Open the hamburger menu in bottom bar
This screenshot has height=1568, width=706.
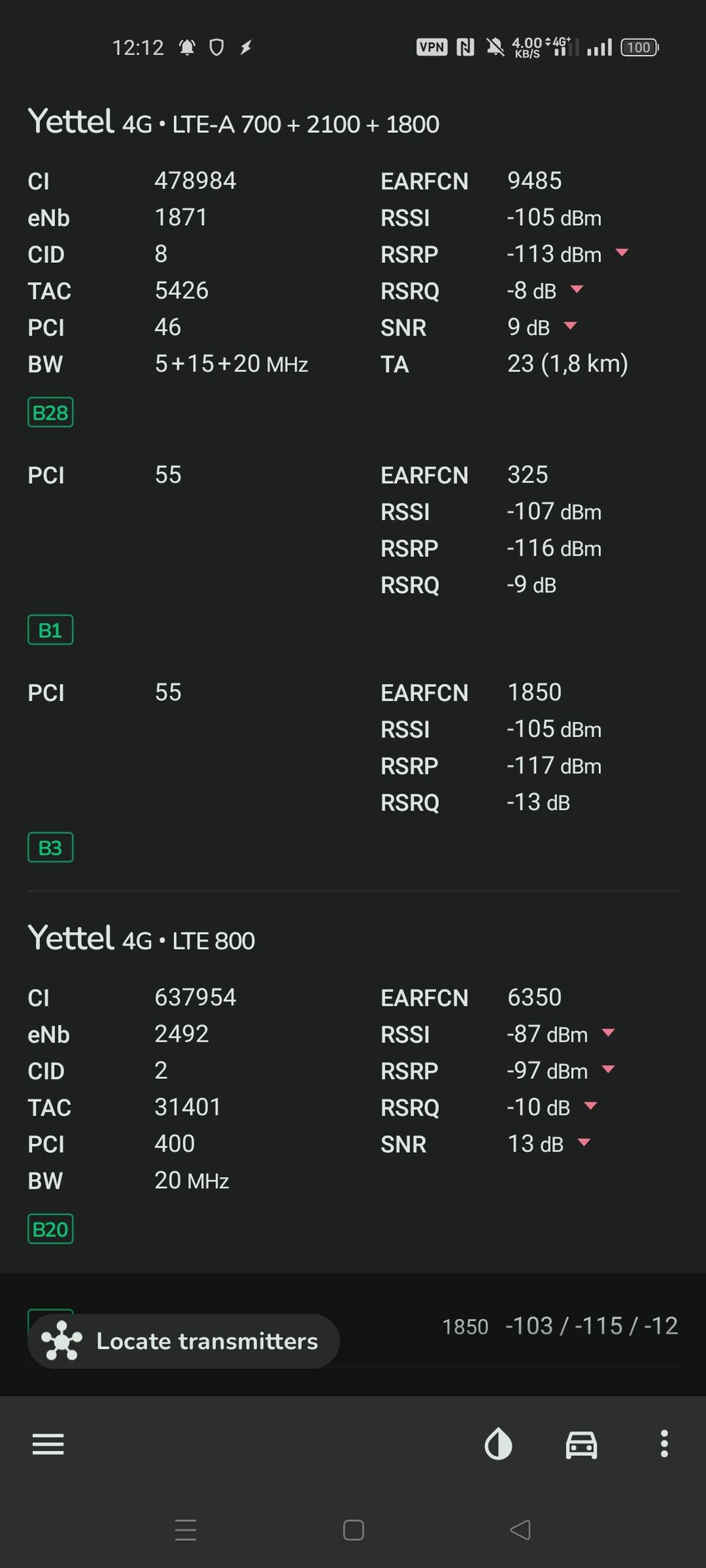point(48,1444)
